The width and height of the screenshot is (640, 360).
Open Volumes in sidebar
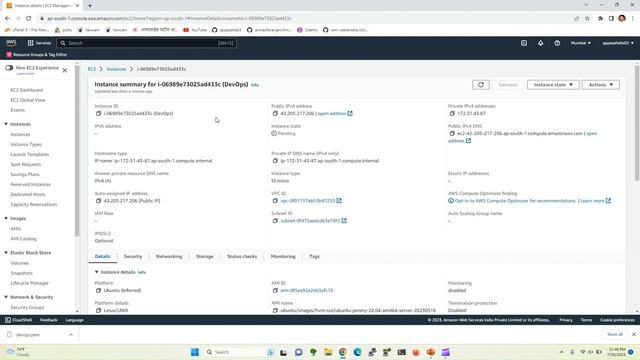pyautogui.click(x=20, y=263)
